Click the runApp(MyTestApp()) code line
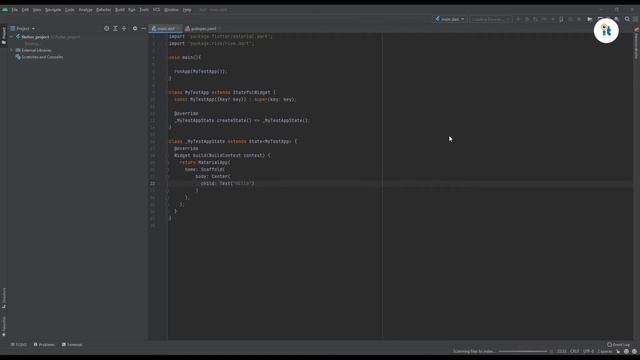 (x=200, y=71)
